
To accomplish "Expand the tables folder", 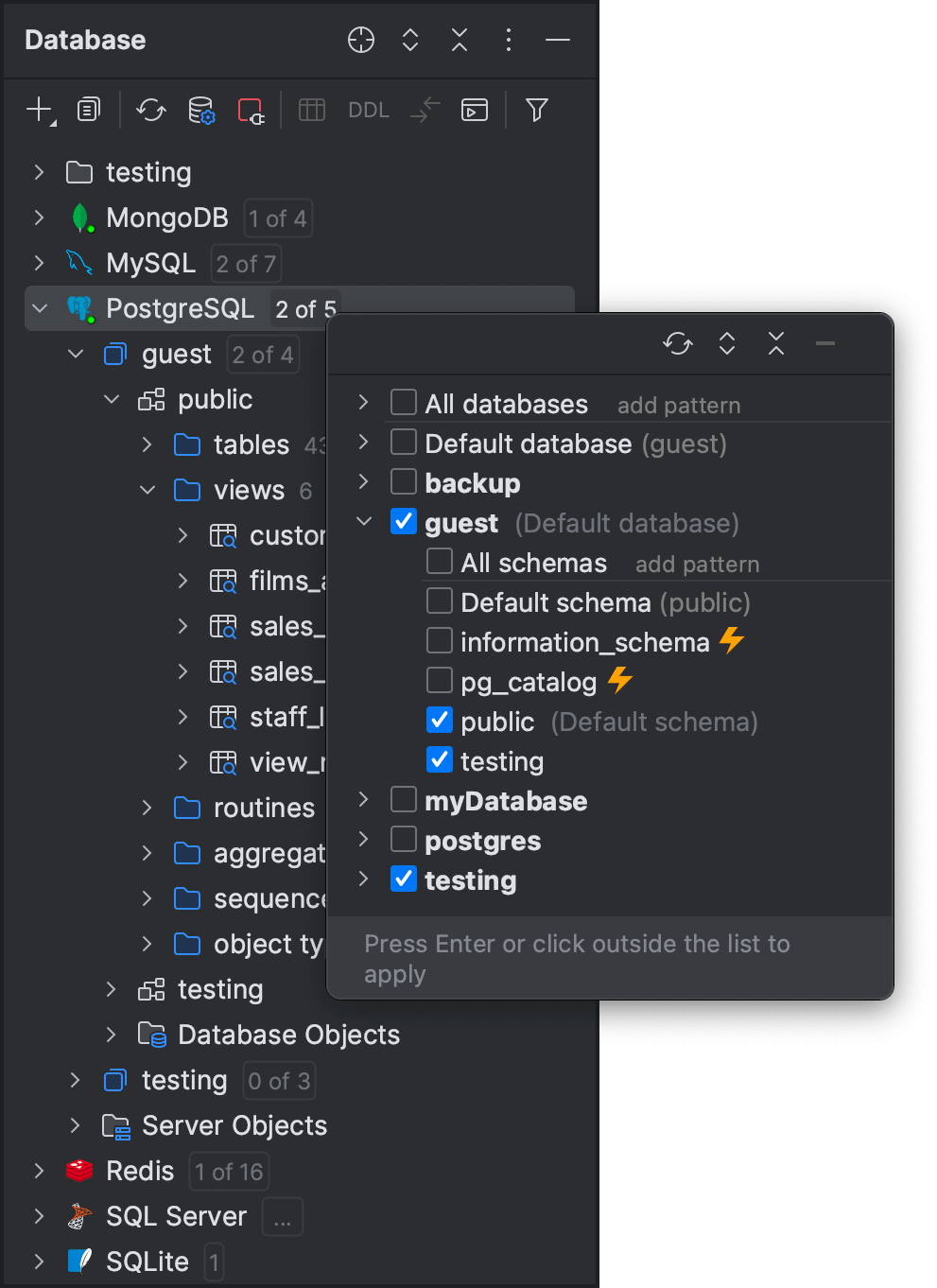I will pyautogui.click(x=147, y=444).
